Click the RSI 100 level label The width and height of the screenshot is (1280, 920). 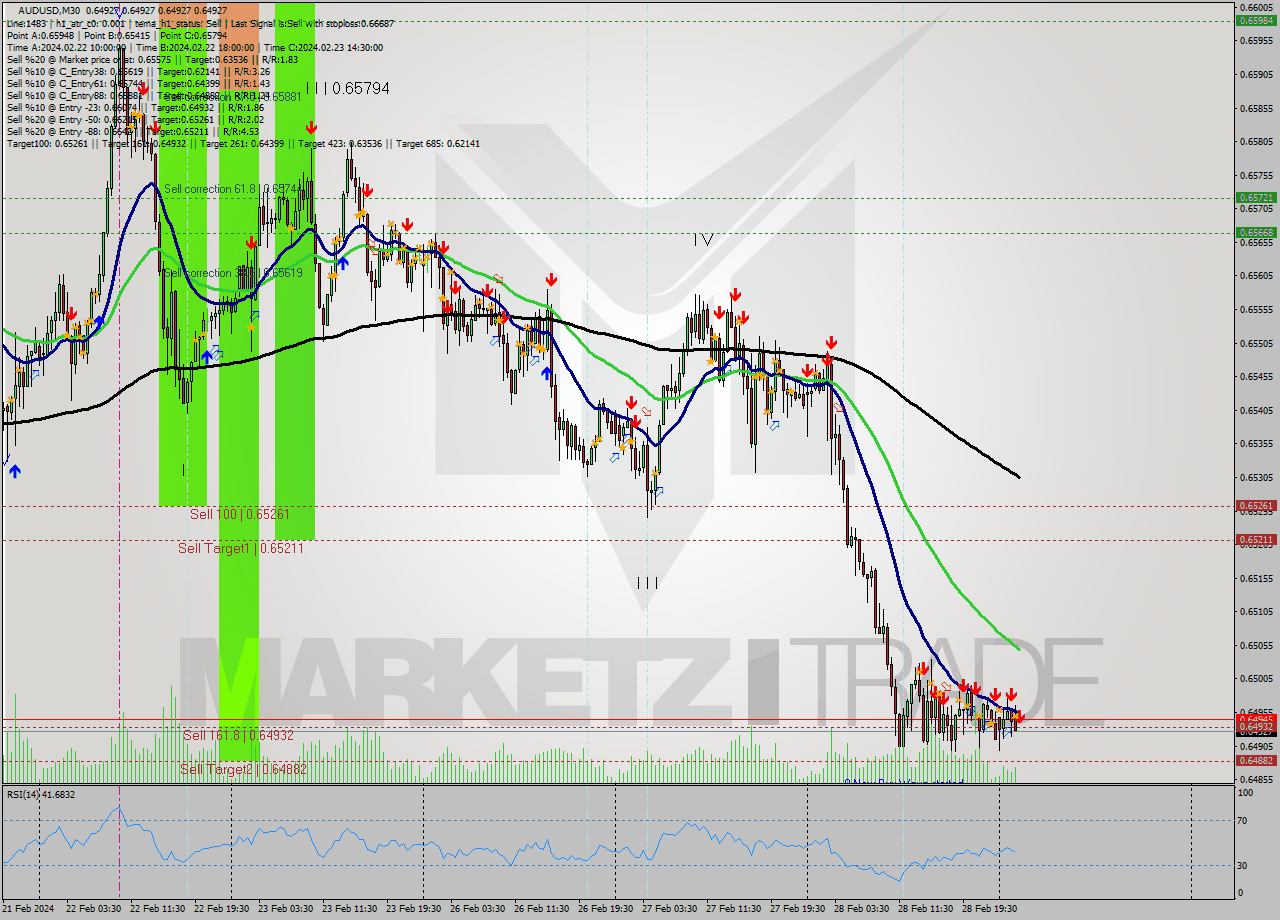[1246, 792]
